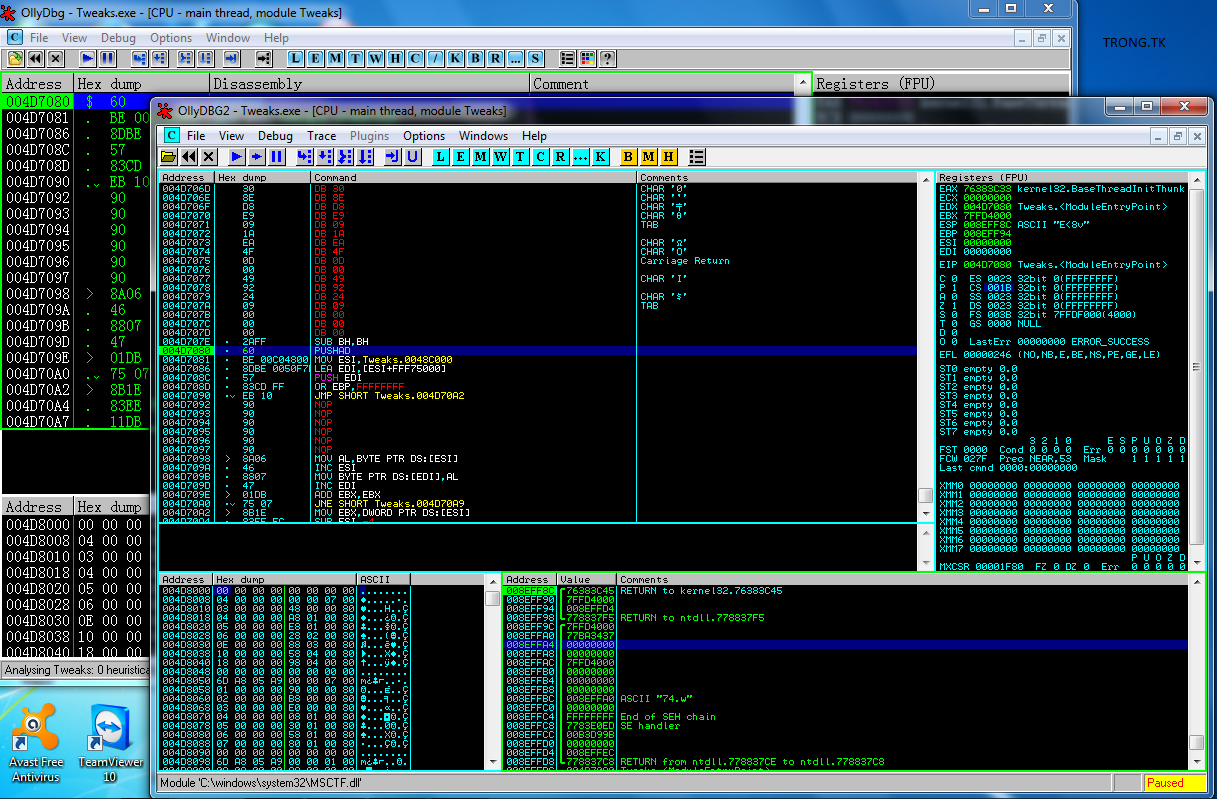Select the EAX register value 76383C33
Image resolution: width=1217 pixels, height=799 pixels.
pyautogui.click(x=986, y=189)
